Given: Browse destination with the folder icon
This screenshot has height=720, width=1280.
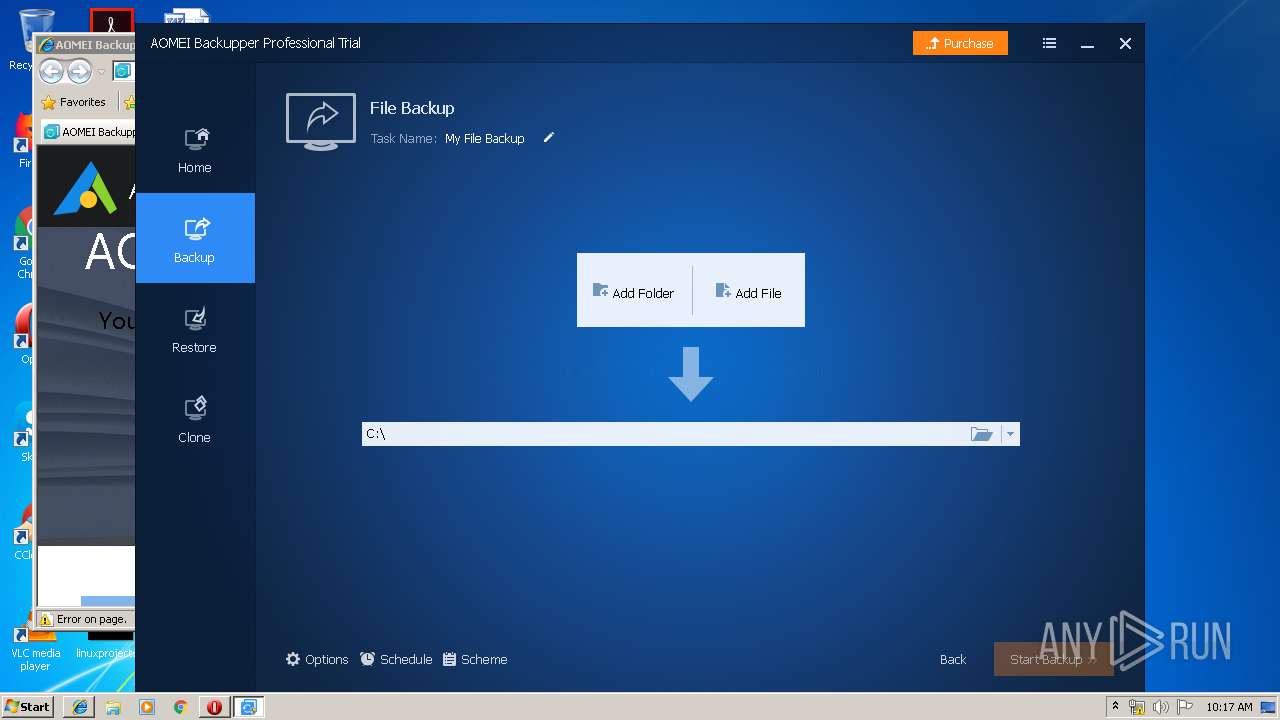Looking at the screenshot, I should (x=982, y=434).
